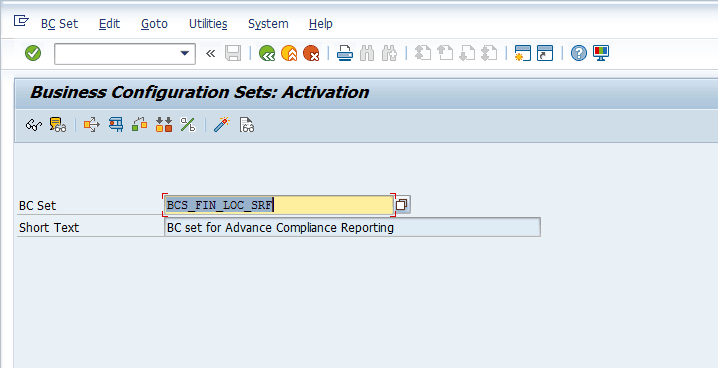Viewport: 718px width, 368px height.
Task: Click the red Cancel icon
Action: 311,54
